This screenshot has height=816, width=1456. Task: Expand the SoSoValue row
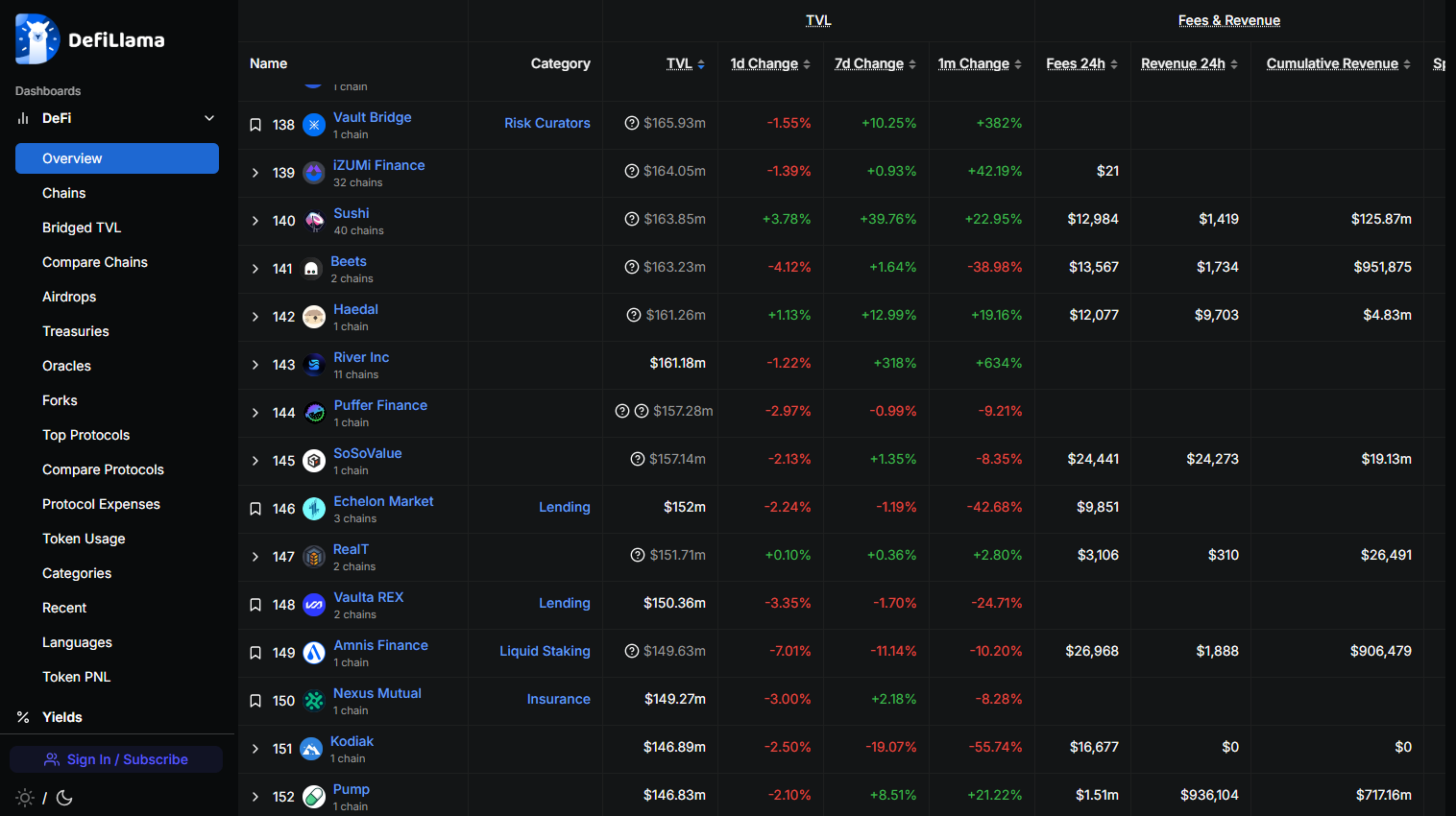click(255, 461)
